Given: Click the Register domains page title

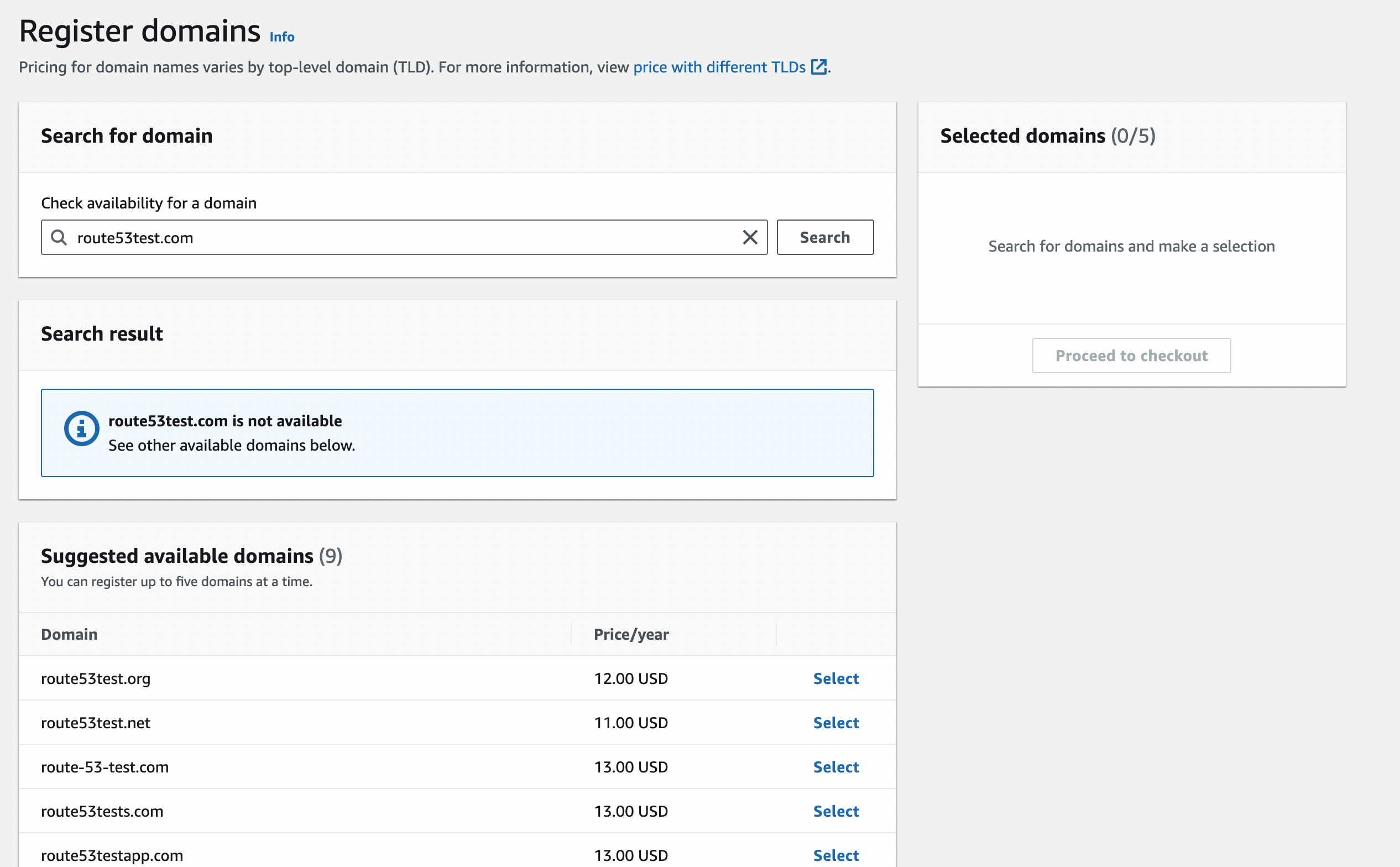Looking at the screenshot, I should coord(140,31).
